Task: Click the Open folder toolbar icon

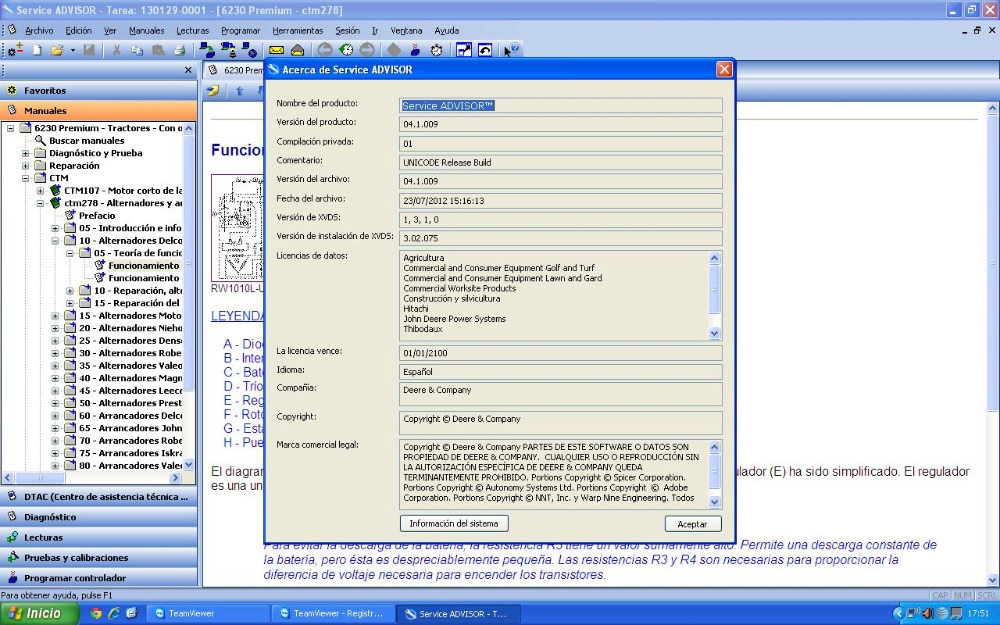Action: (x=57, y=50)
